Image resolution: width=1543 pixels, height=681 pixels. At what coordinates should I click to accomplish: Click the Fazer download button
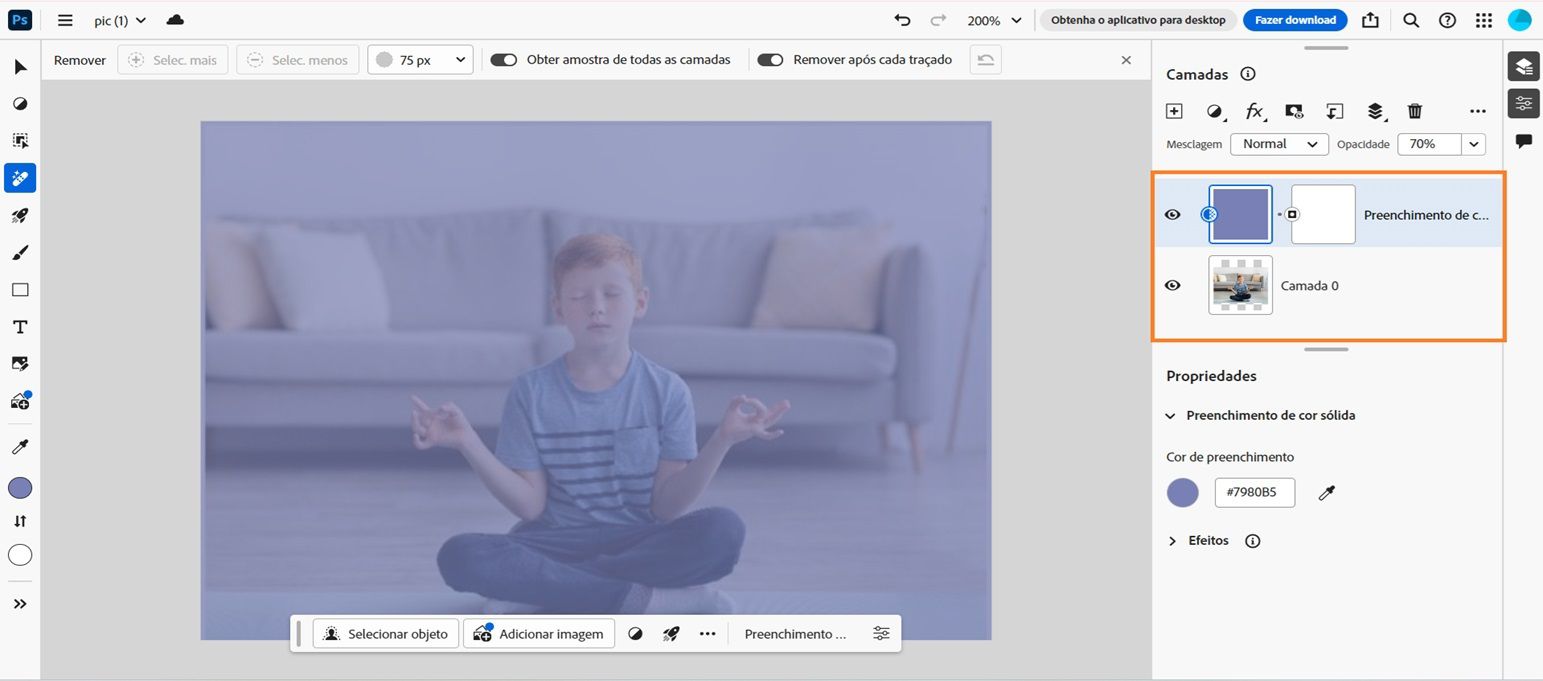1295,19
